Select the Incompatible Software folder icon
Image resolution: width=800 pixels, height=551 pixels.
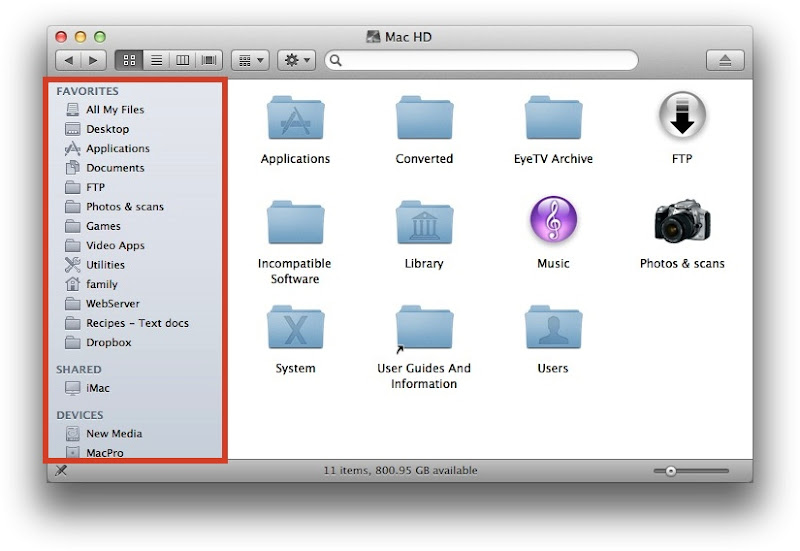pyautogui.click(x=295, y=222)
